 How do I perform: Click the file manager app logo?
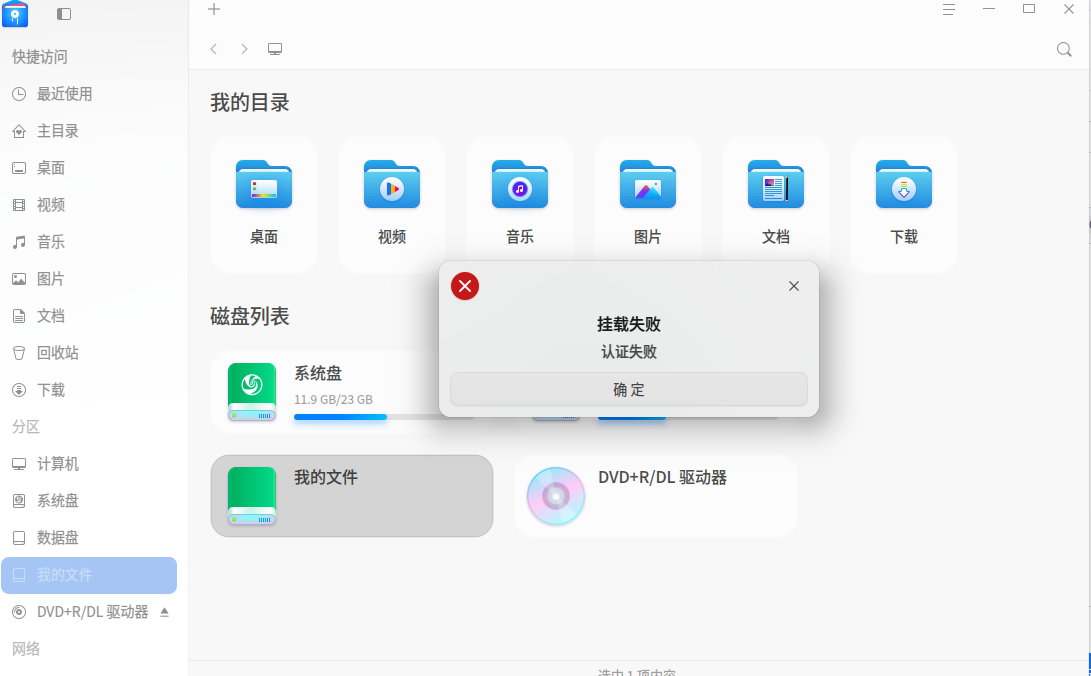coord(15,14)
